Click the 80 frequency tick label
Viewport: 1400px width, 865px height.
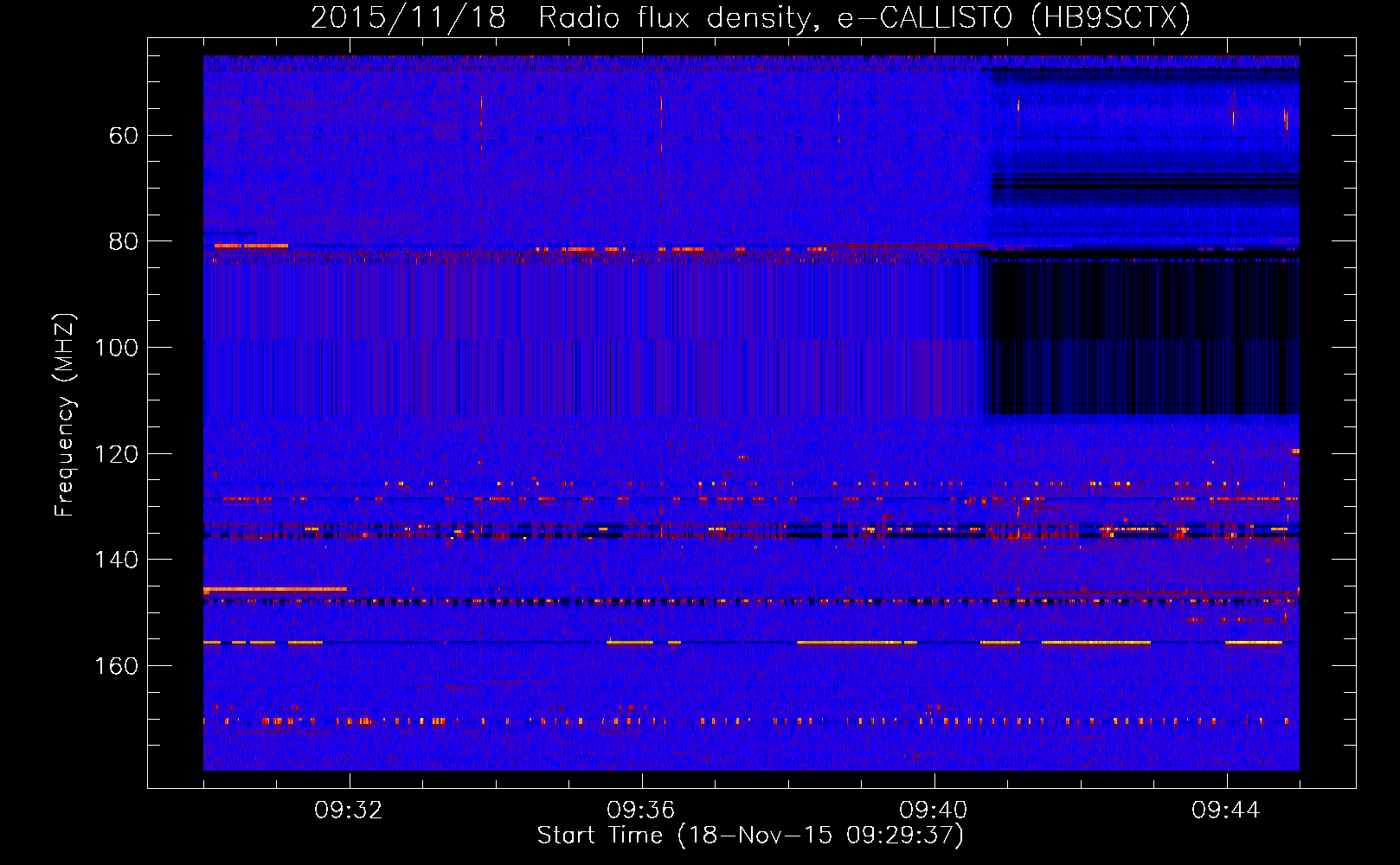click(124, 241)
